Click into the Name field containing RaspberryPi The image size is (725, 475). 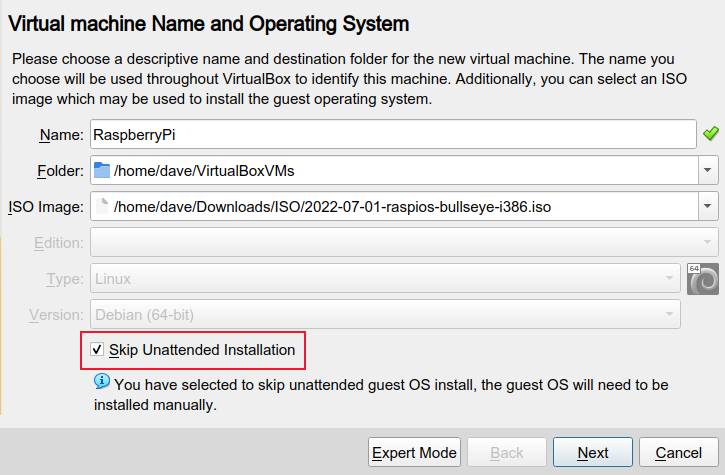coord(393,134)
